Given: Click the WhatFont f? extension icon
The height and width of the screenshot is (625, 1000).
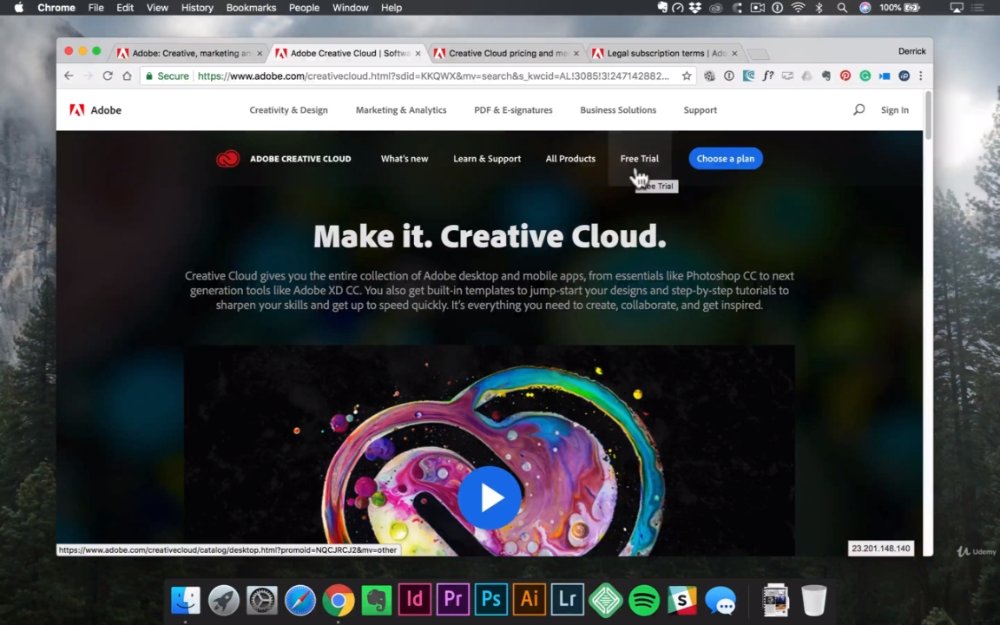Looking at the screenshot, I should (x=768, y=76).
